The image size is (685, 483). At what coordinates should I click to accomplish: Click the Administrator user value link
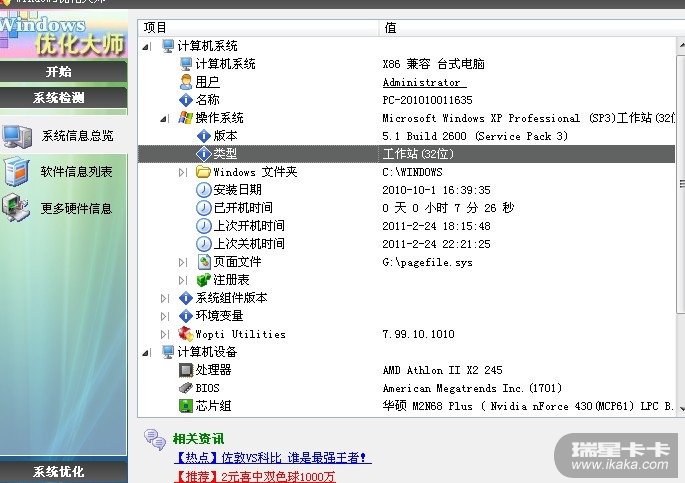[x=424, y=82]
